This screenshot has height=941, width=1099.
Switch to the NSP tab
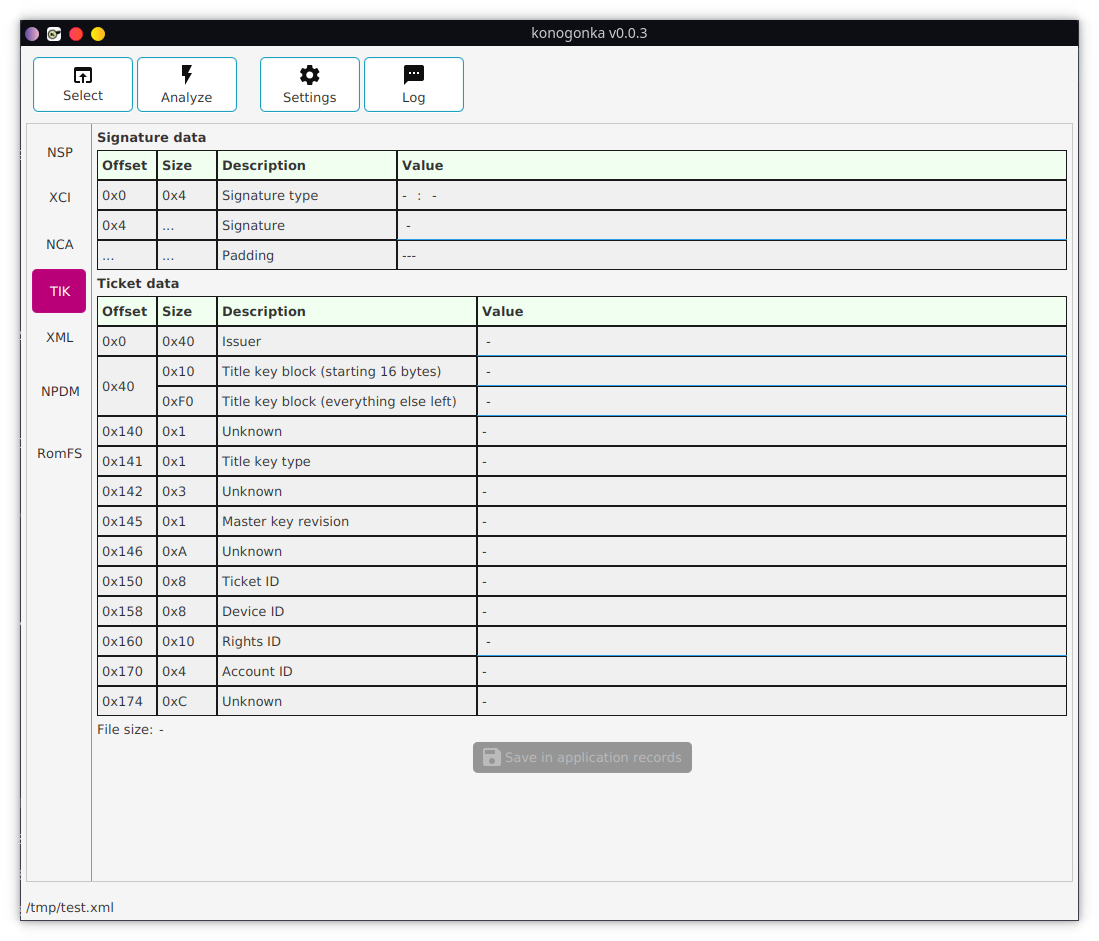tap(60, 152)
